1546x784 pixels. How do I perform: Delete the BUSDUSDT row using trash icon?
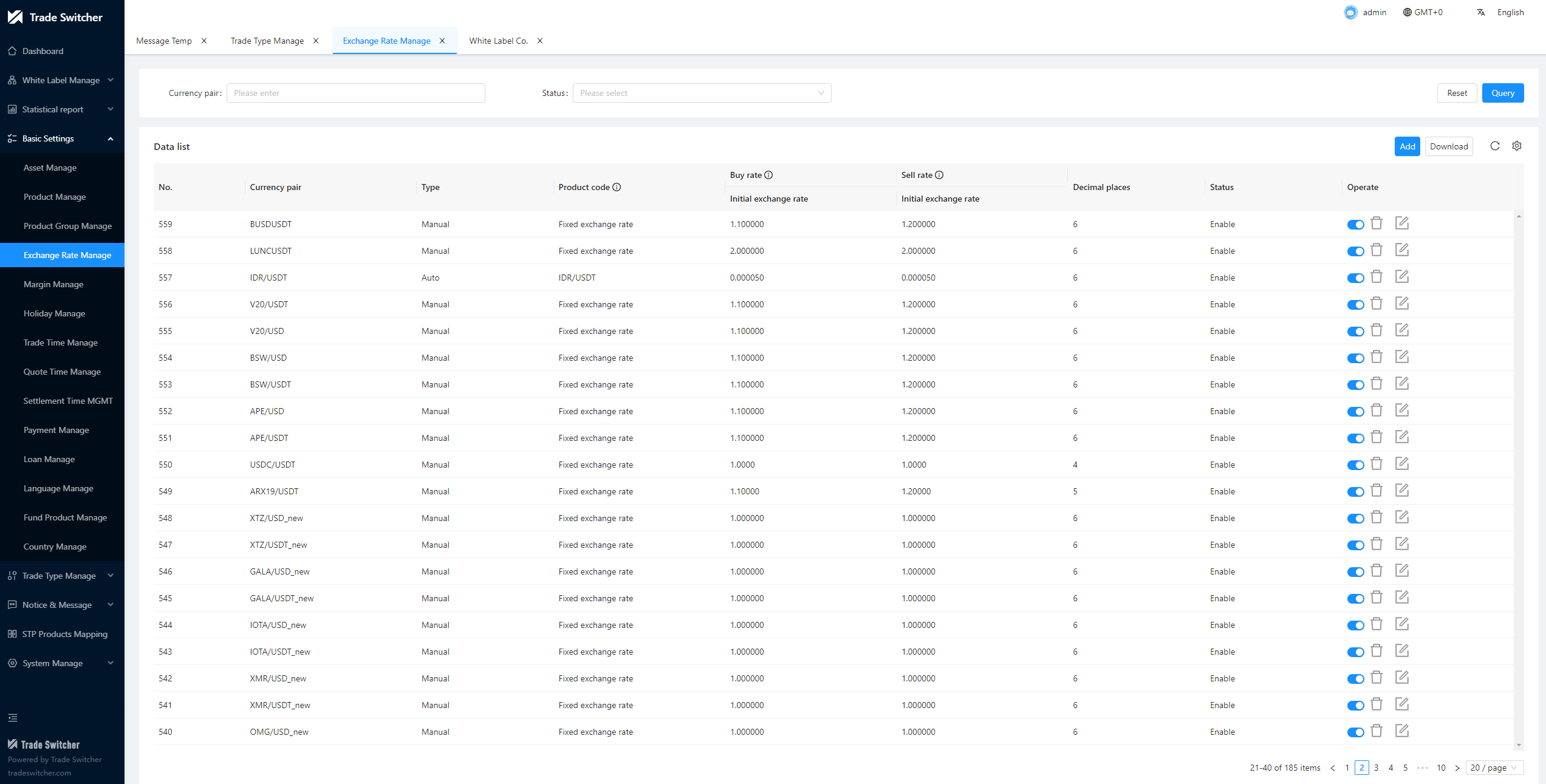1377,223
